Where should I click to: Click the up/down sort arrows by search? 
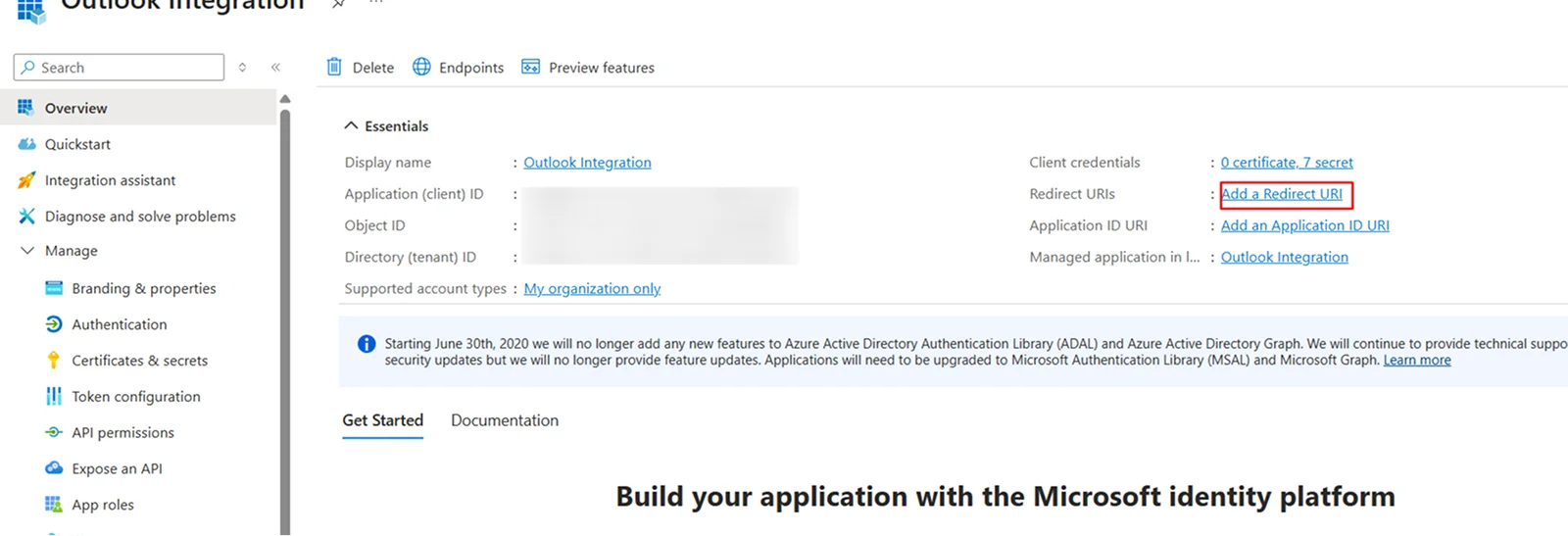[x=242, y=67]
